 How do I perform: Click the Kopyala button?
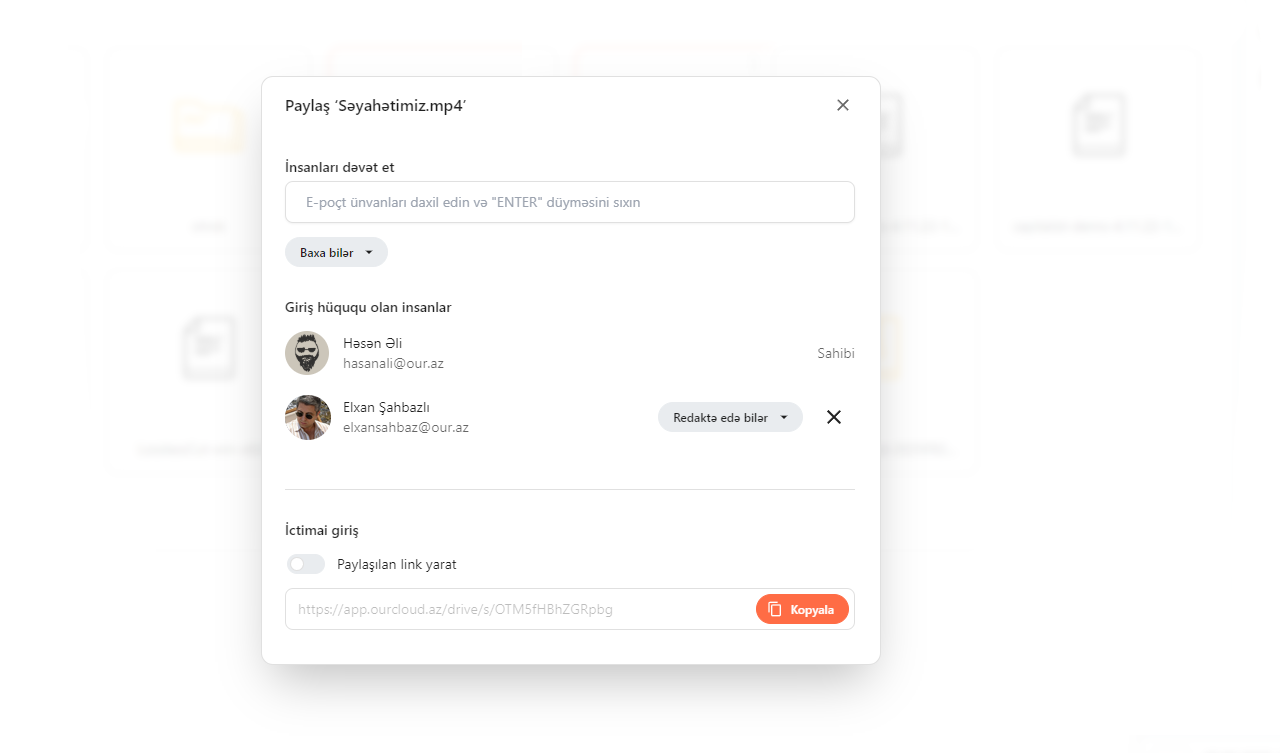pos(802,609)
